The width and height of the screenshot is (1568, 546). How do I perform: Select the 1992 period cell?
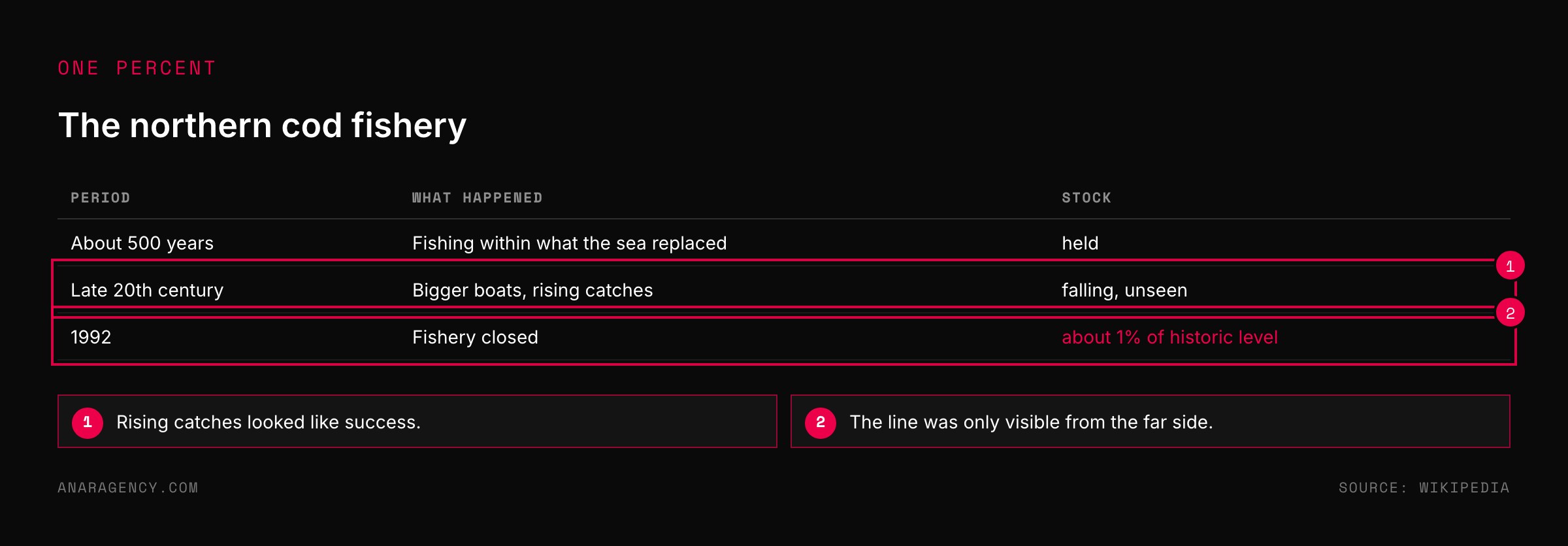coord(91,337)
